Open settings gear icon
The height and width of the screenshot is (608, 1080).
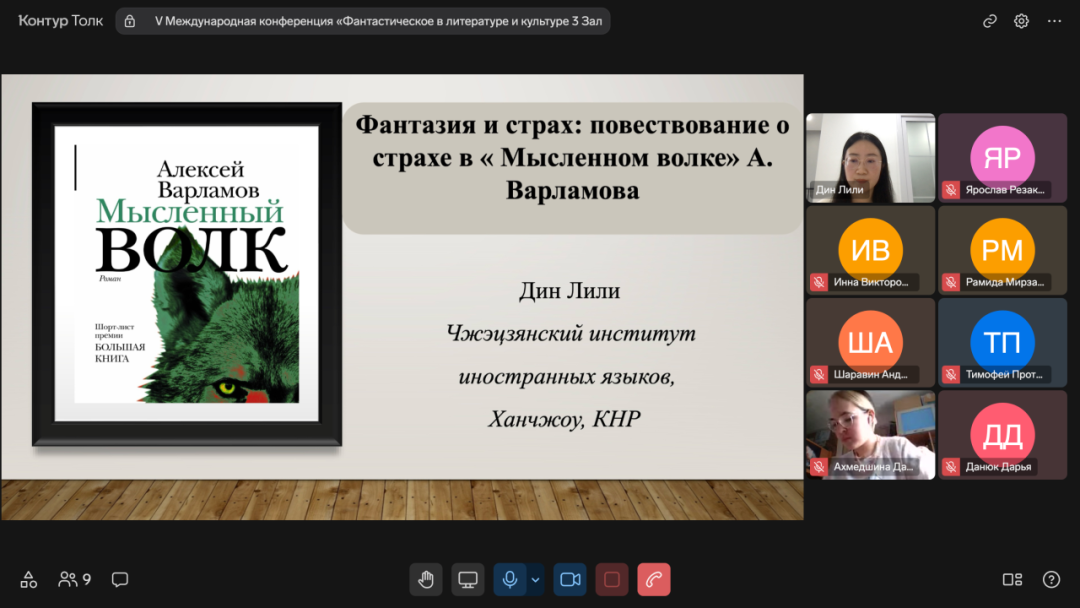(1021, 21)
